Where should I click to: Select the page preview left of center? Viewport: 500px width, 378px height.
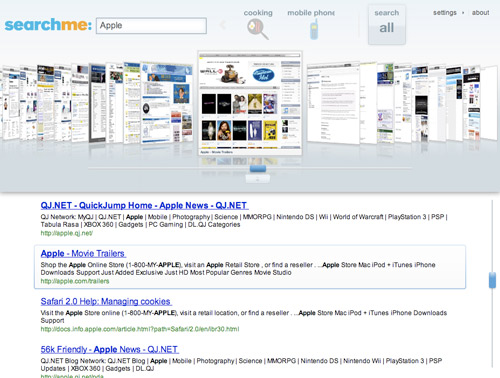(167, 103)
